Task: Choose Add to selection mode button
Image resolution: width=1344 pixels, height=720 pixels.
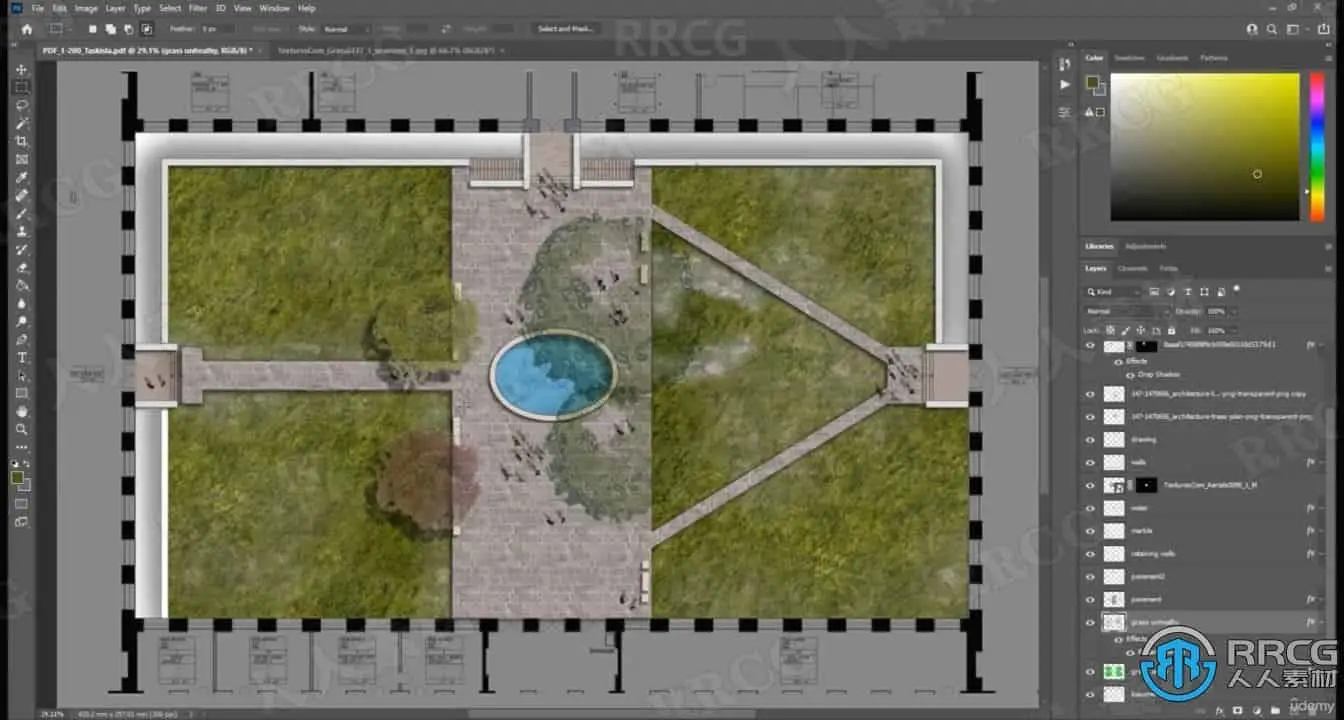Action: tap(110, 29)
